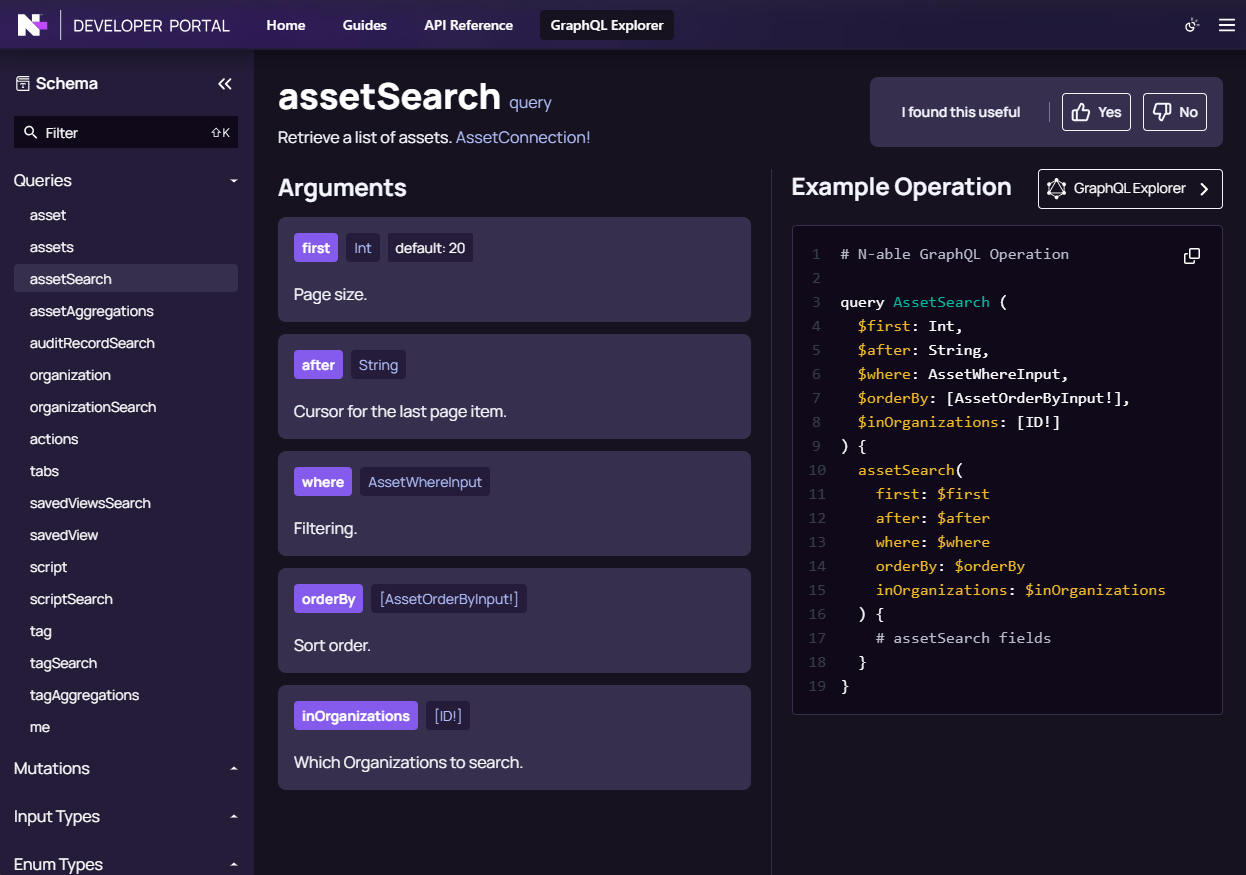Click the N-able logo icon
This screenshot has height=875, width=1246.
coord(31,25)
